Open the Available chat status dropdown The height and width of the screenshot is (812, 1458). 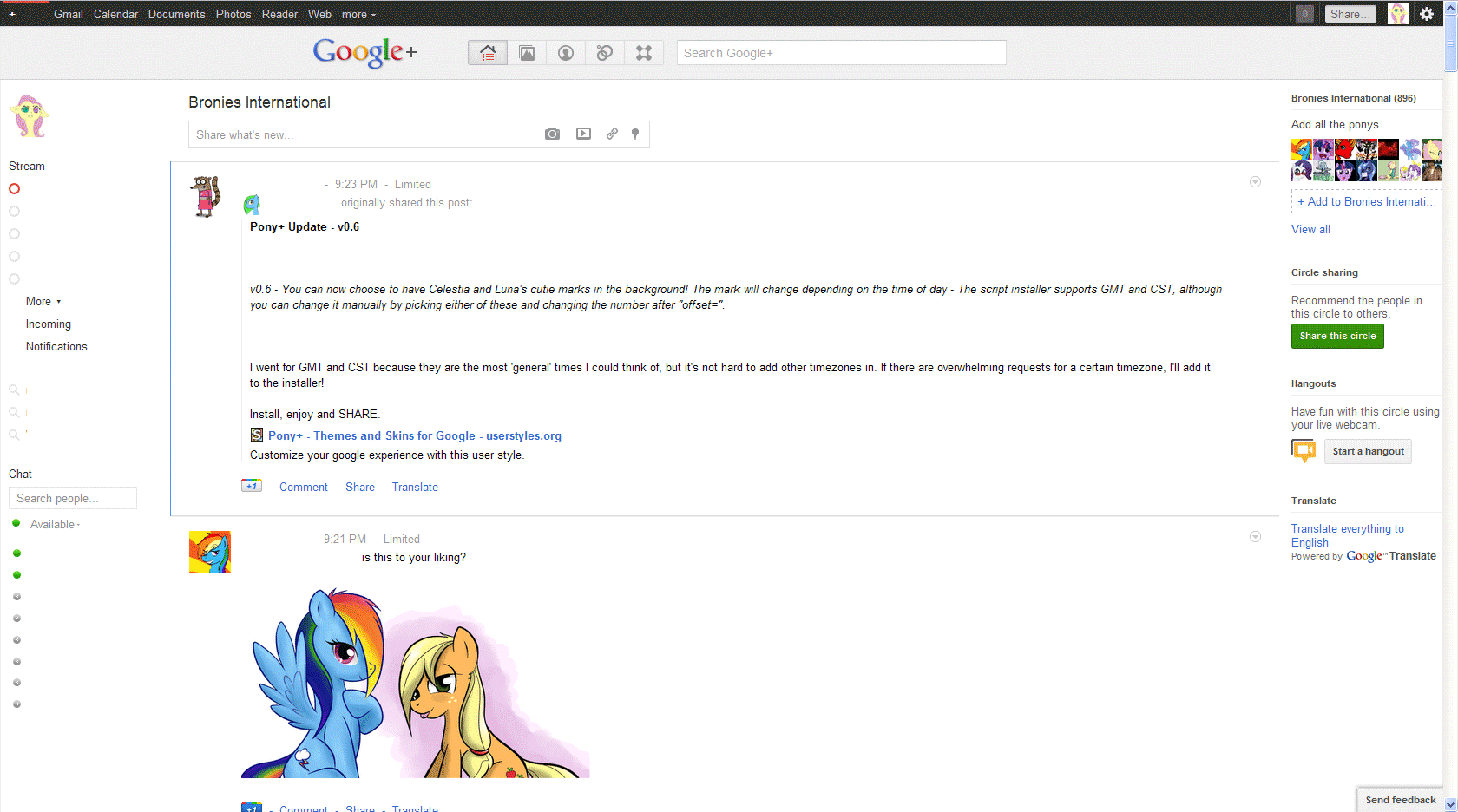coord(55,524)
